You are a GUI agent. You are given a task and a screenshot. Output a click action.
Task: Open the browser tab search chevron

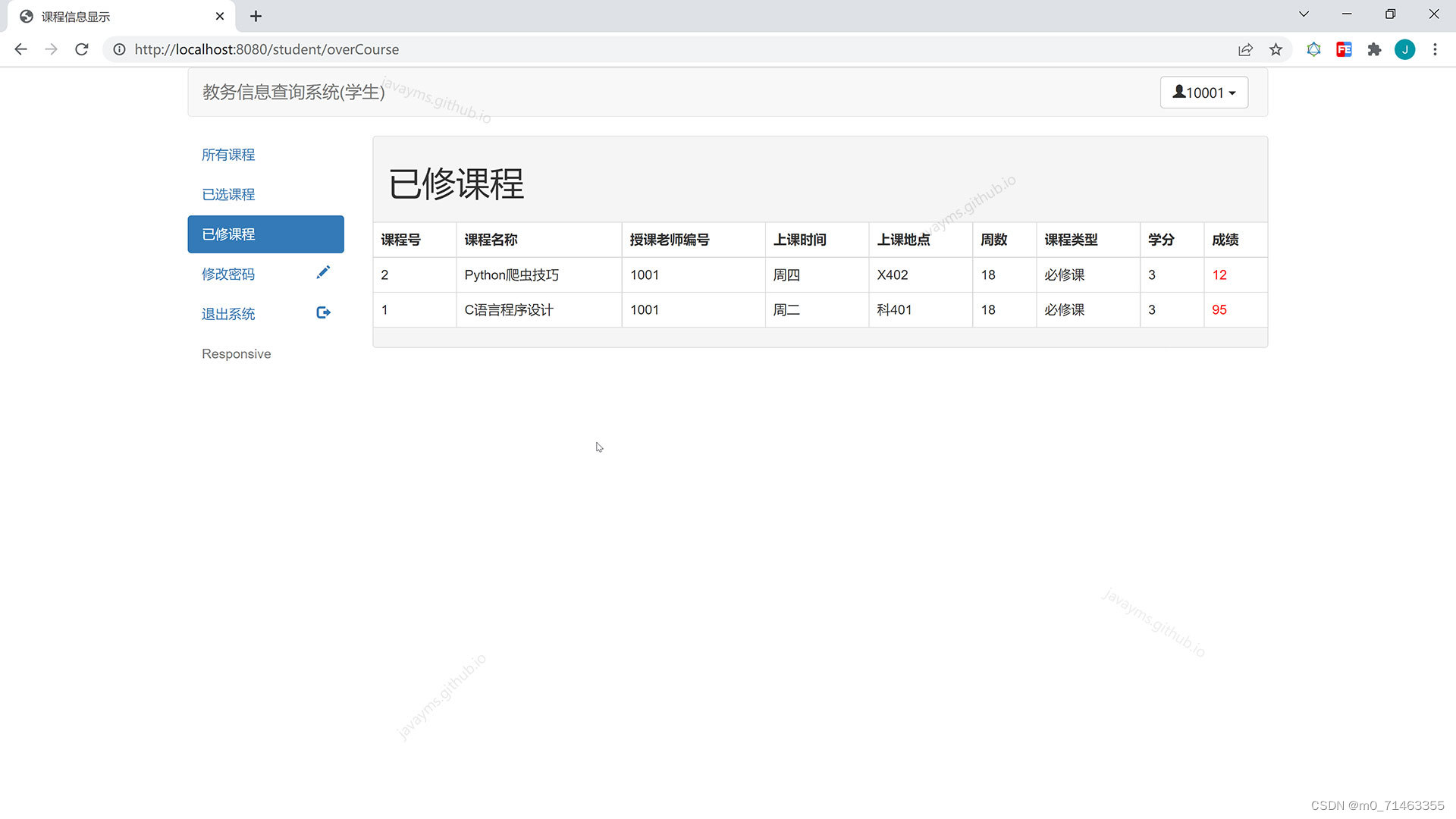click(x=1304, y=14)
